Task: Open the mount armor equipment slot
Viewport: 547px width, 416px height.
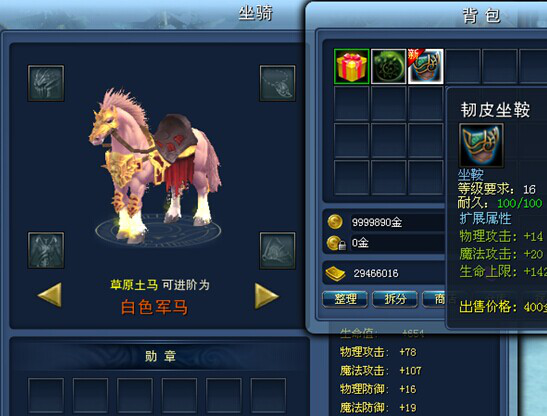Action: 46,250
